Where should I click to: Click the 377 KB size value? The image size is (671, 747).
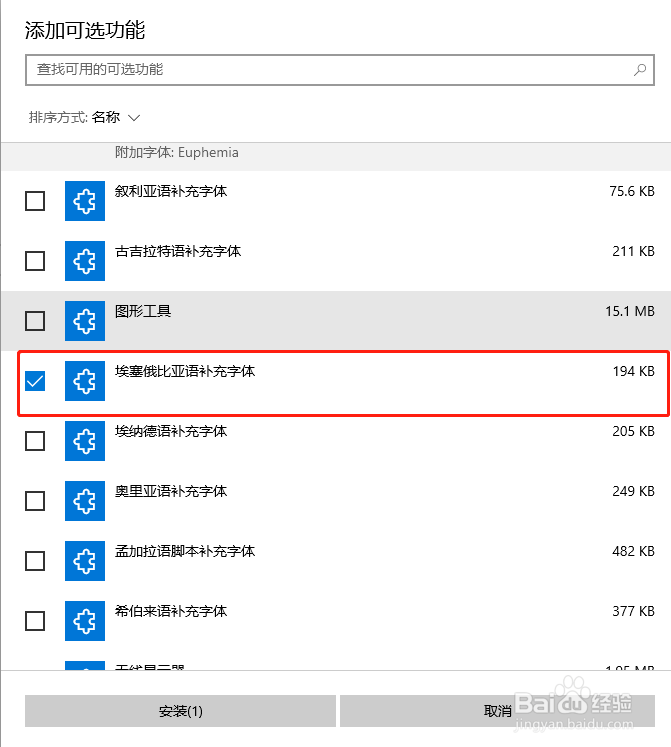pyautogui.click(x=633, y=612)
